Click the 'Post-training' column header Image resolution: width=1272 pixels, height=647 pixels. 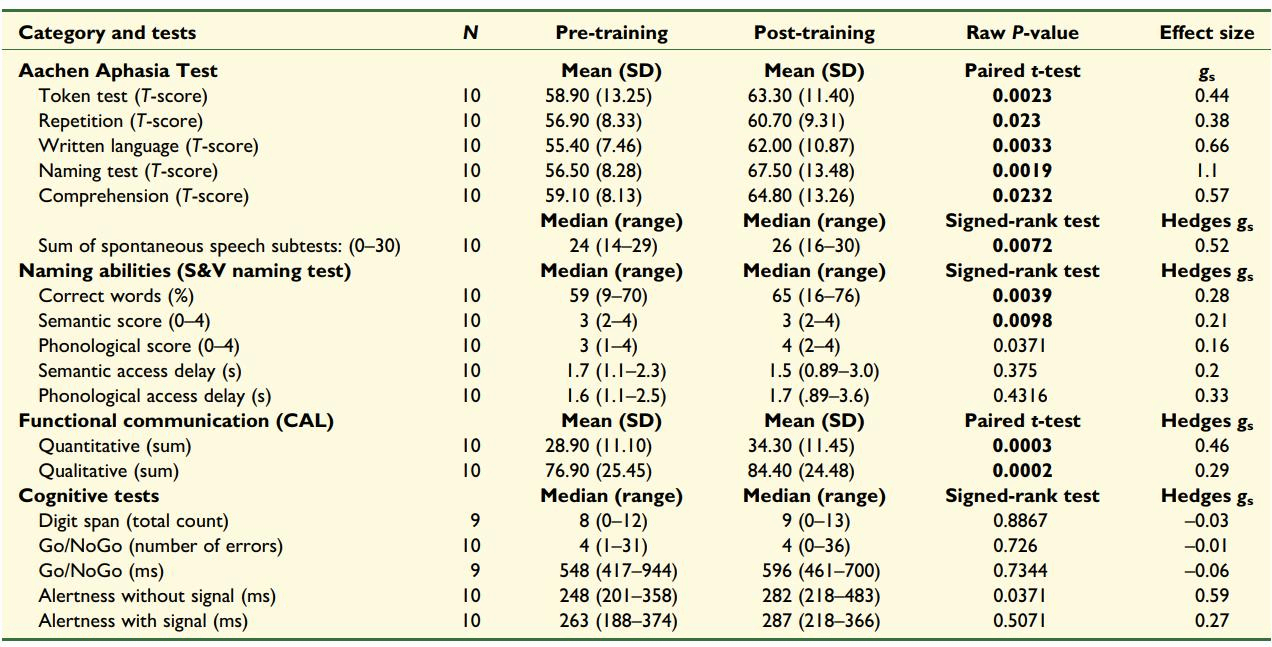814,32
